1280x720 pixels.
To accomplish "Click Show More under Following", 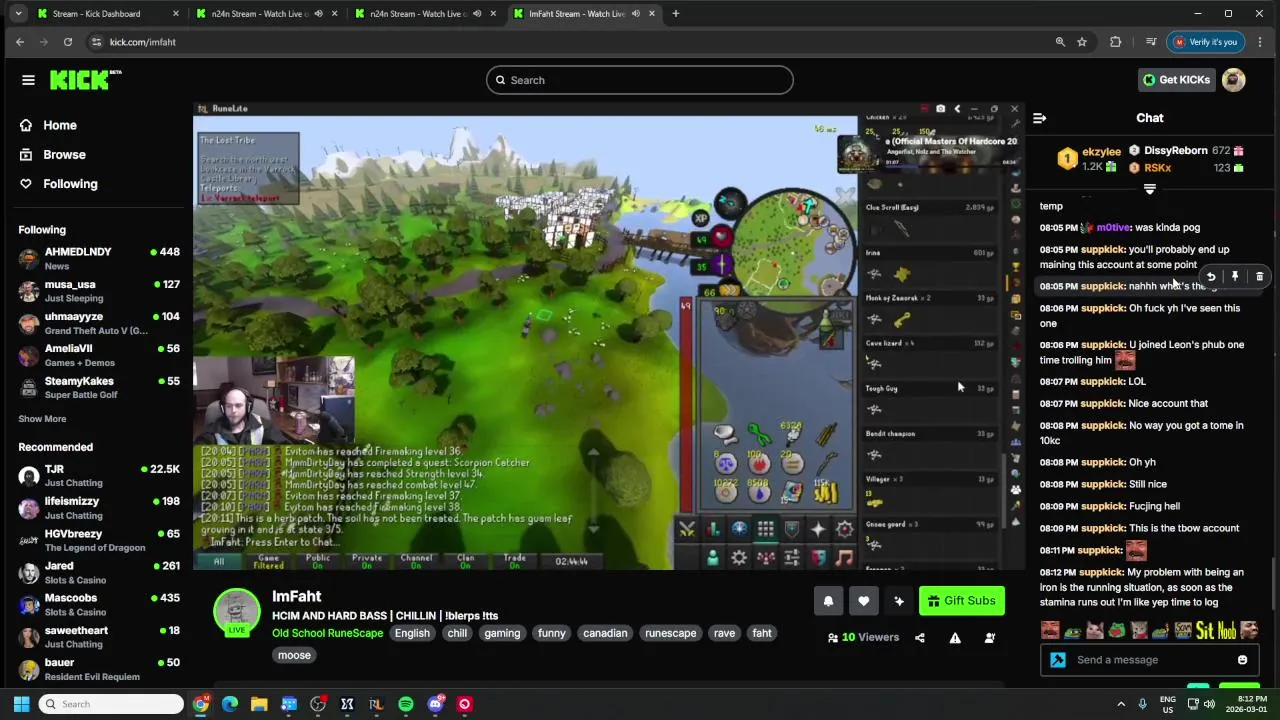I will [x=42, y=419].
